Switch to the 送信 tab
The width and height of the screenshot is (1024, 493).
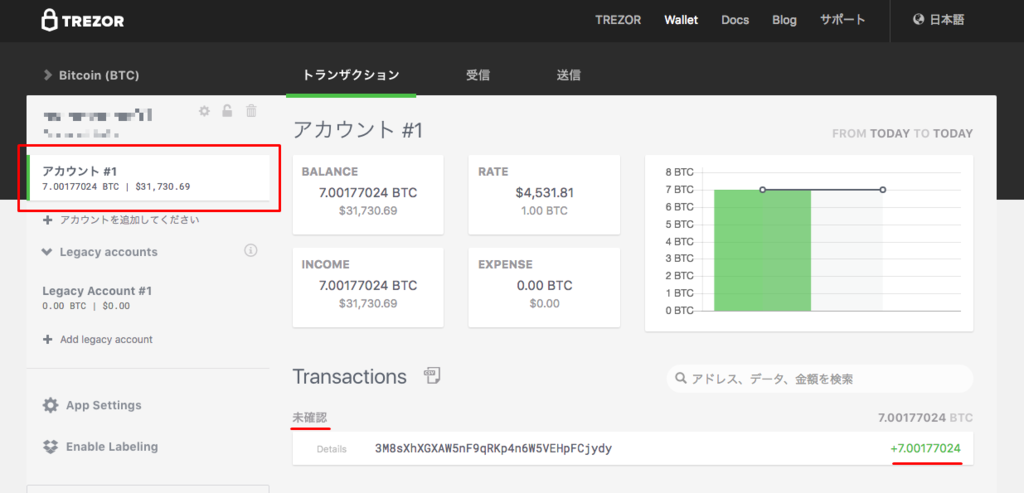click(x=568, y=75)
